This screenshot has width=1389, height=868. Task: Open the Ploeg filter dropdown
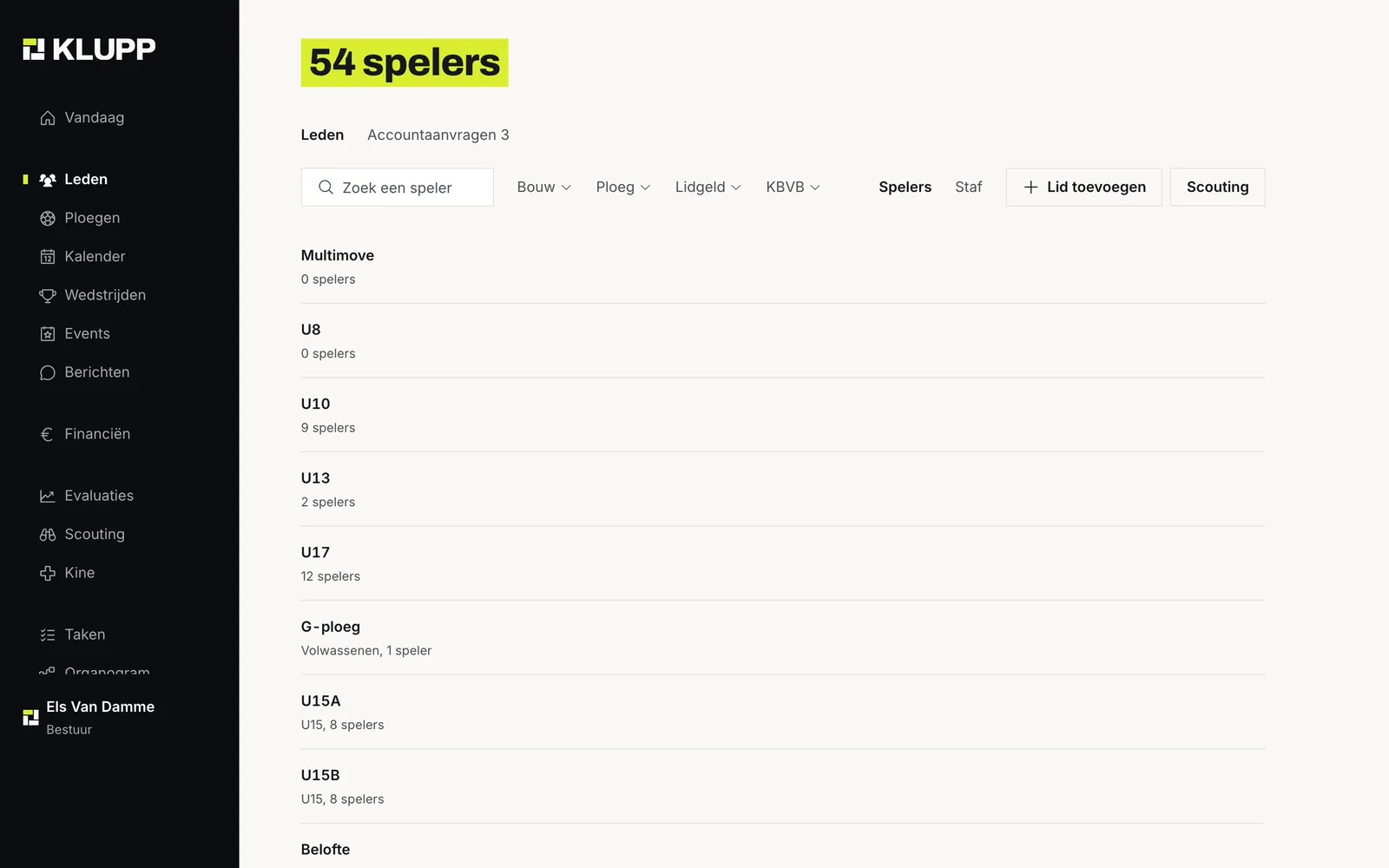623,187
